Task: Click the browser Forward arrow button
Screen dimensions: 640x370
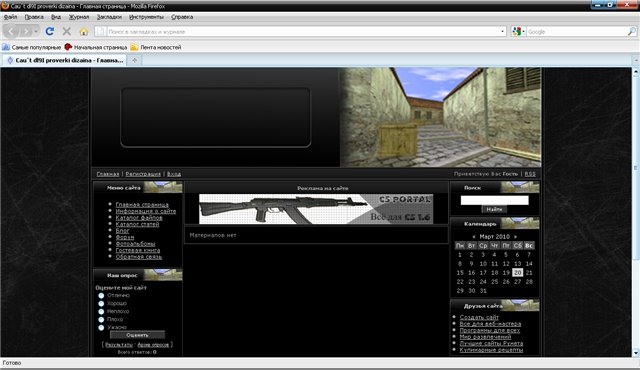Action: pos(26,31)
